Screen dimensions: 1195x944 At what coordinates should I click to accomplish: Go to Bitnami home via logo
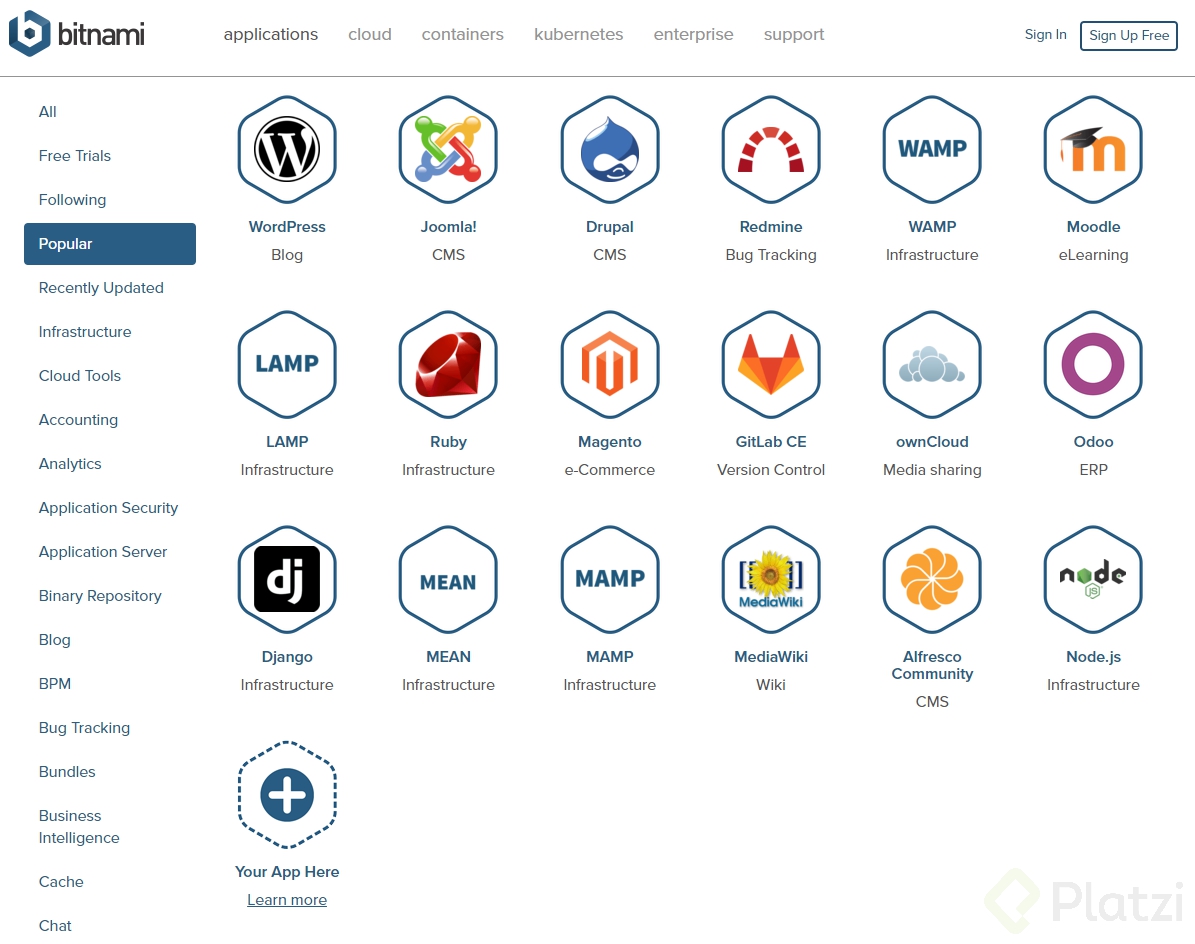pos(76,34)
